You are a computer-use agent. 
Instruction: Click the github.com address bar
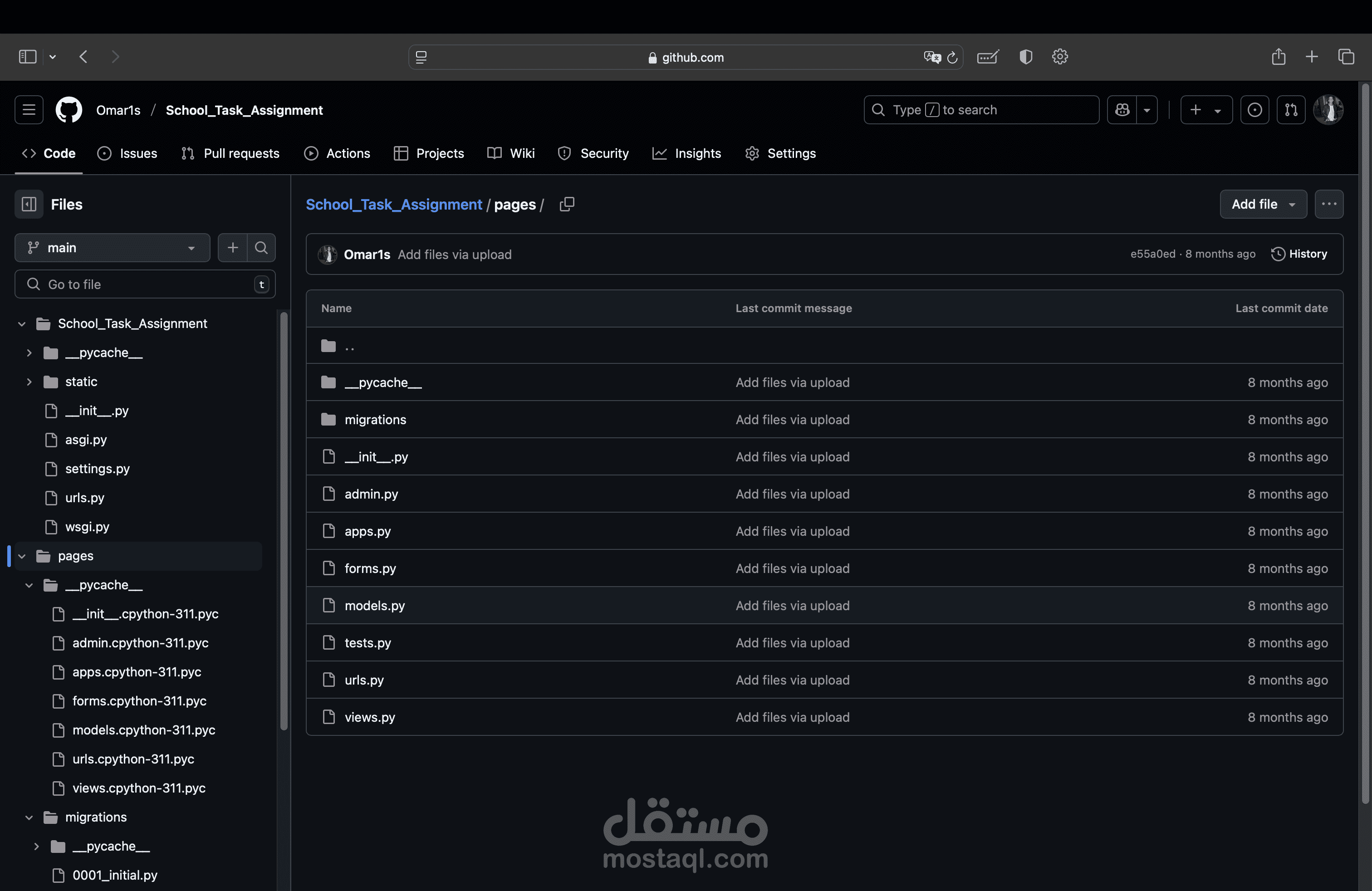coord(686,57)
